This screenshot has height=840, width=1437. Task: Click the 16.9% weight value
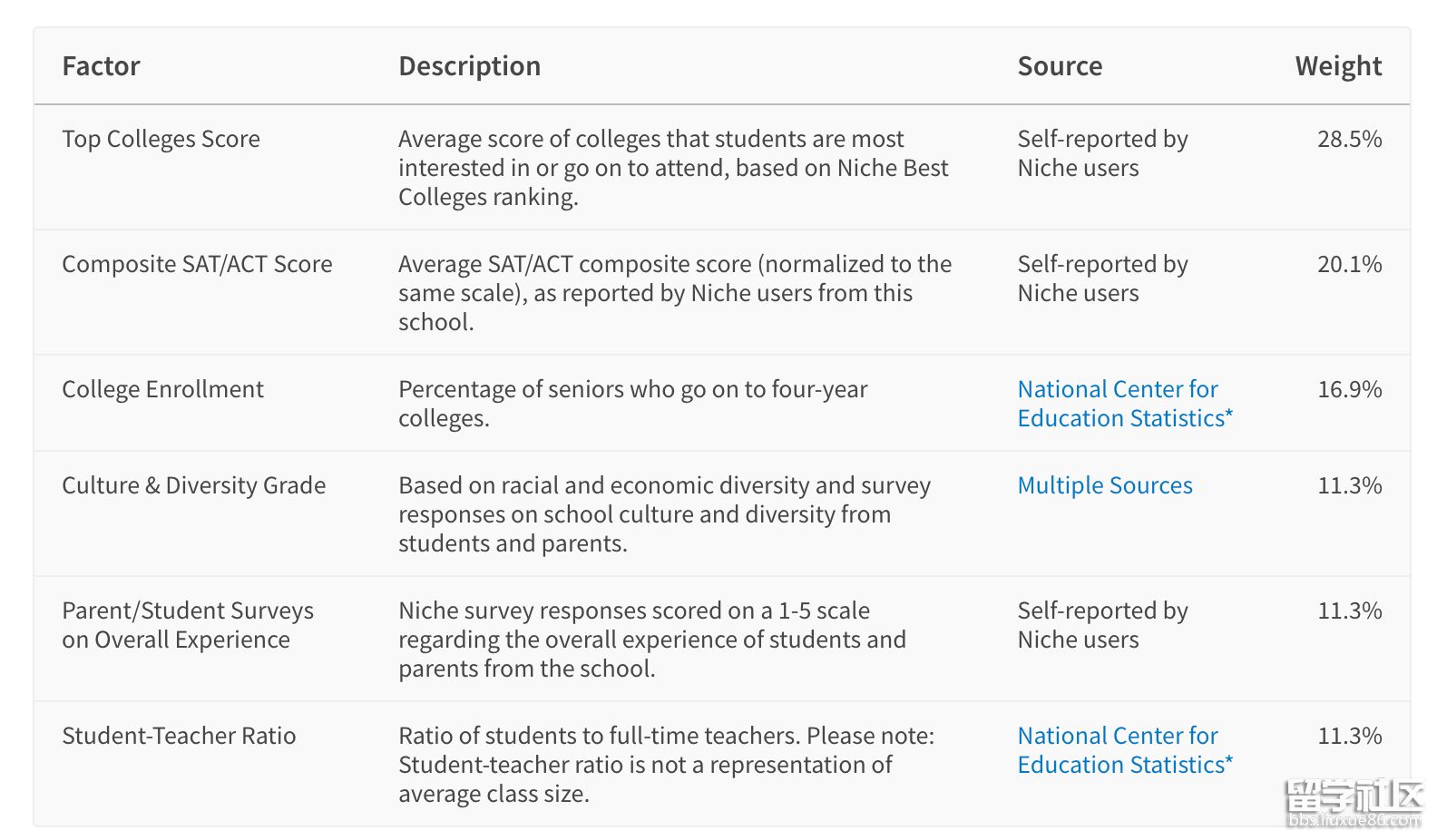tap(1349, 389)
